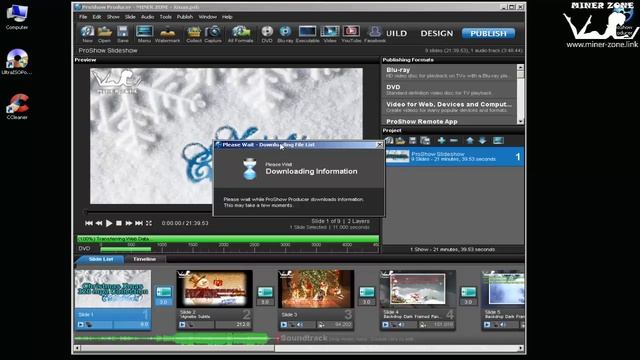
Task: Select the Blu-ray toolbar icon
Action: (x=285, y=33)
